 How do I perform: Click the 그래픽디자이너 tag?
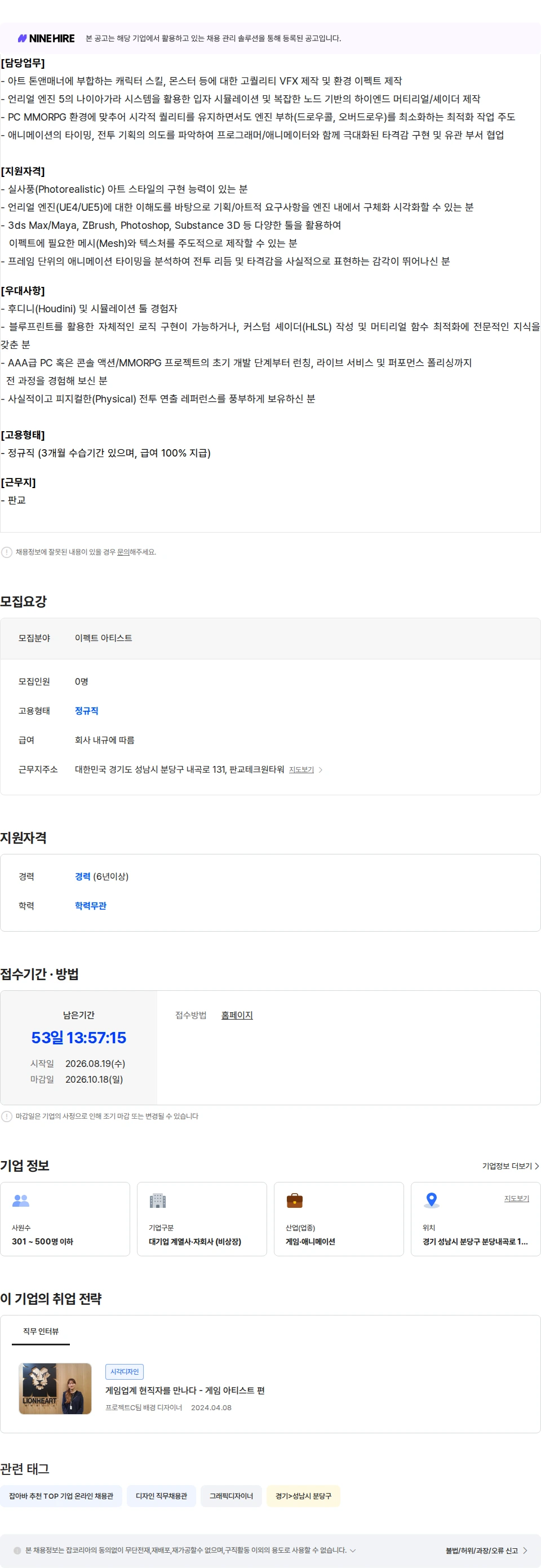[x=231, y=1496]
